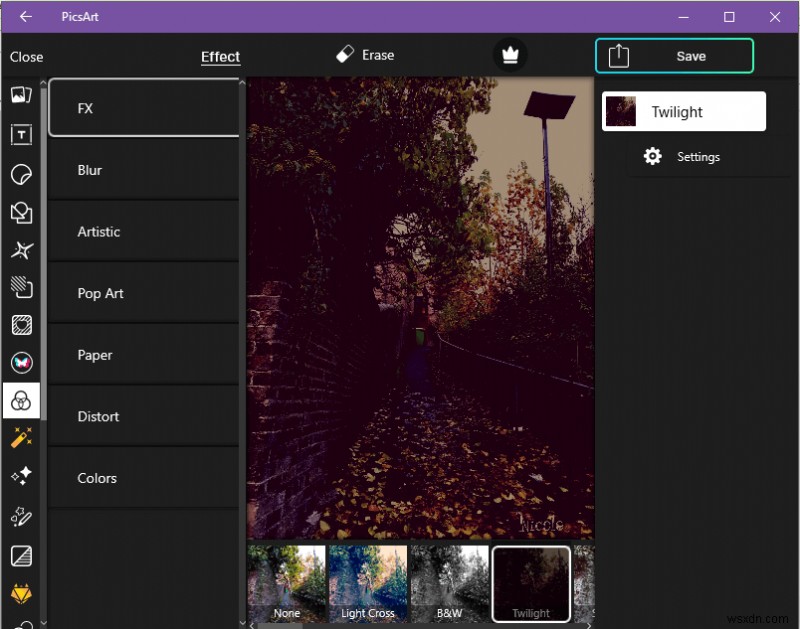Click the premium crown icon
The height and width of the screenshot is (629, 800).
510,55
